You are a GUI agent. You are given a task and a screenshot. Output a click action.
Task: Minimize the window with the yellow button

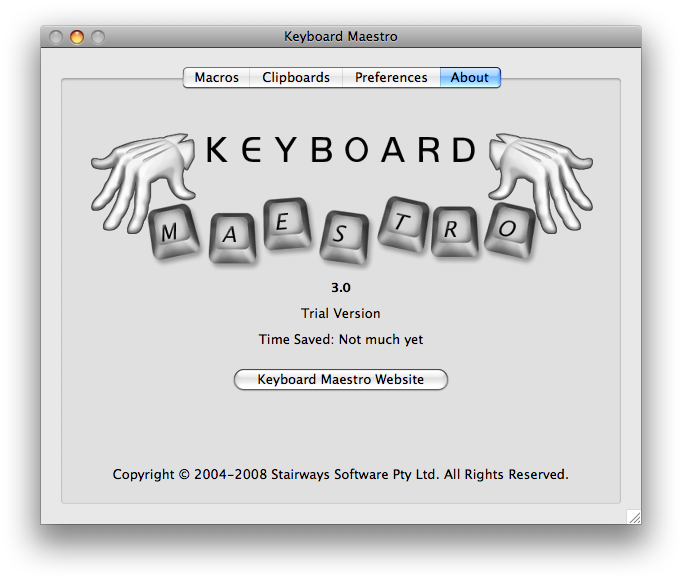tap(77, 37)
